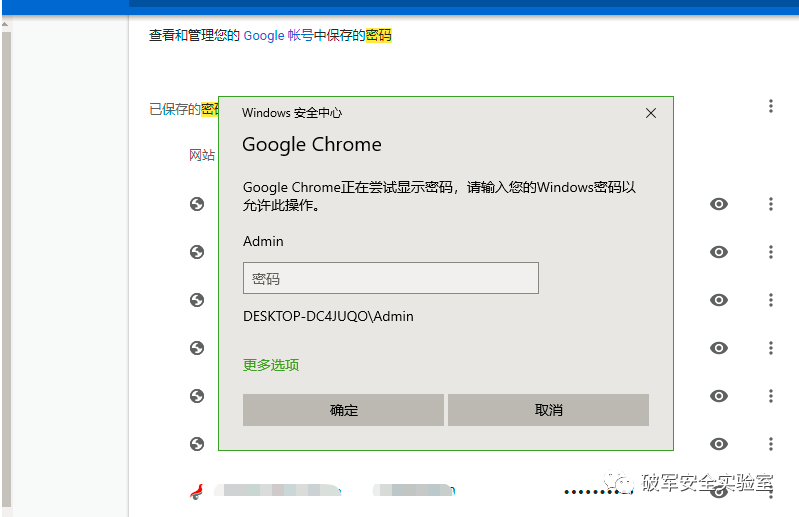Click the globe icon of the first site row
This screenshot has width=799, height=517.
pyautogui.click(x=197, y=204)
